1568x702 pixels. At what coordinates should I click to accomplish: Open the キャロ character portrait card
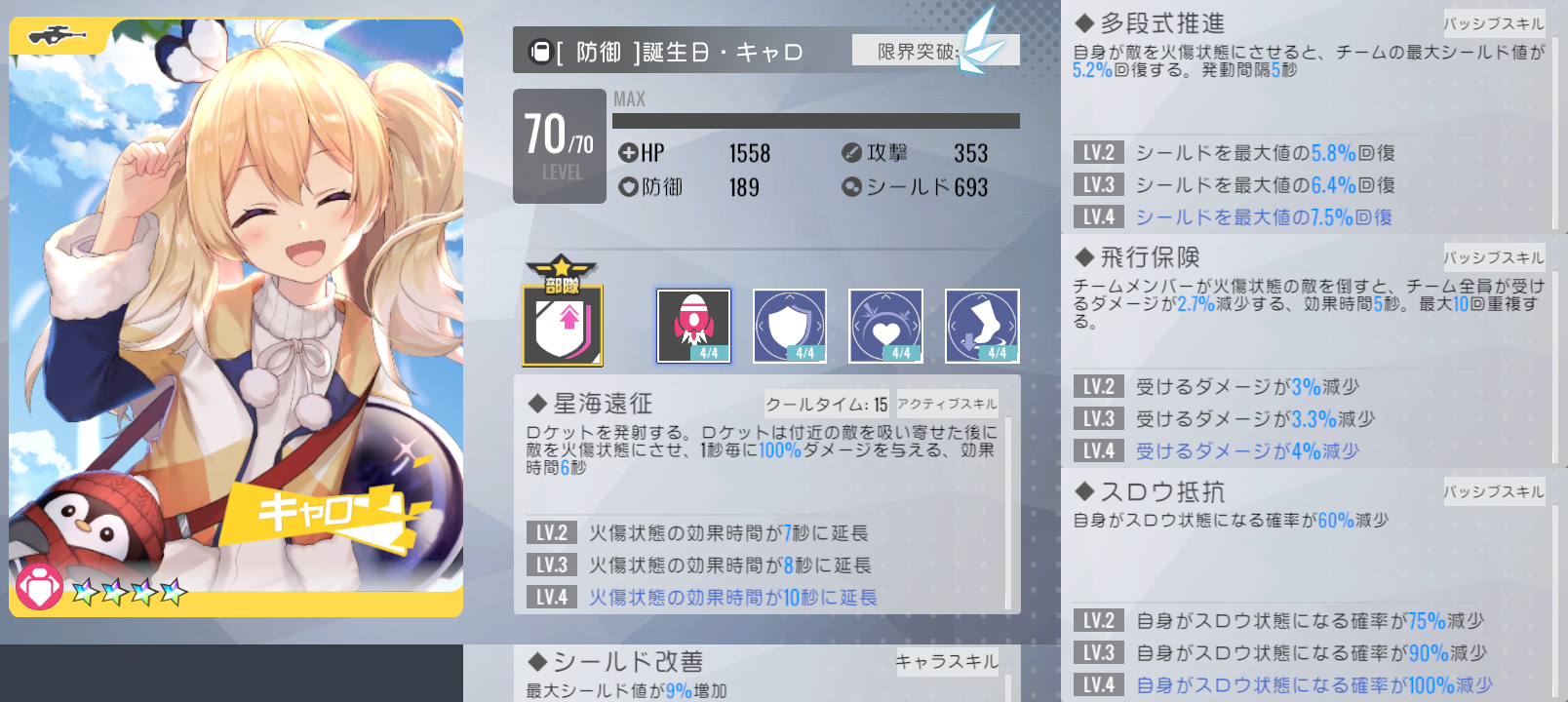coord(236,317)
